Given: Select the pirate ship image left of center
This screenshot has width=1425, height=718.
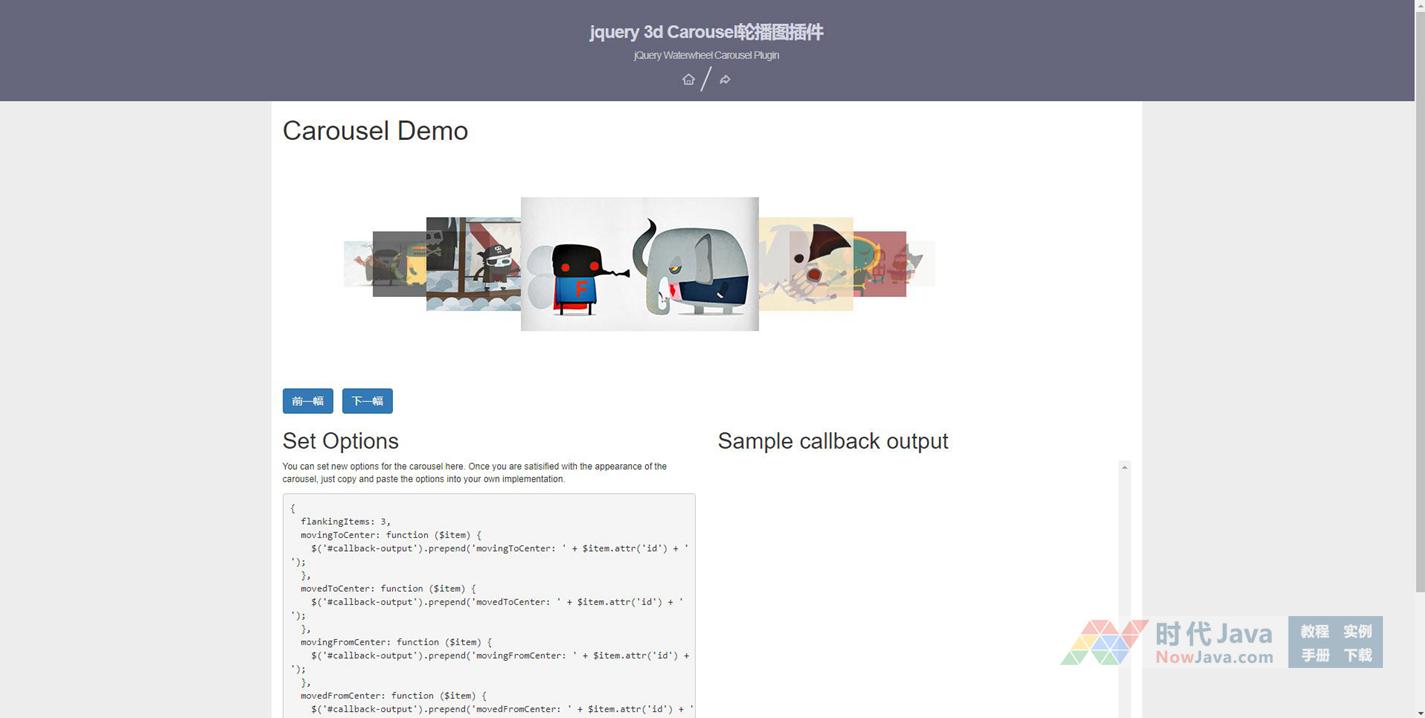Looking at the screenshot, I should click(x=473, y=264).
